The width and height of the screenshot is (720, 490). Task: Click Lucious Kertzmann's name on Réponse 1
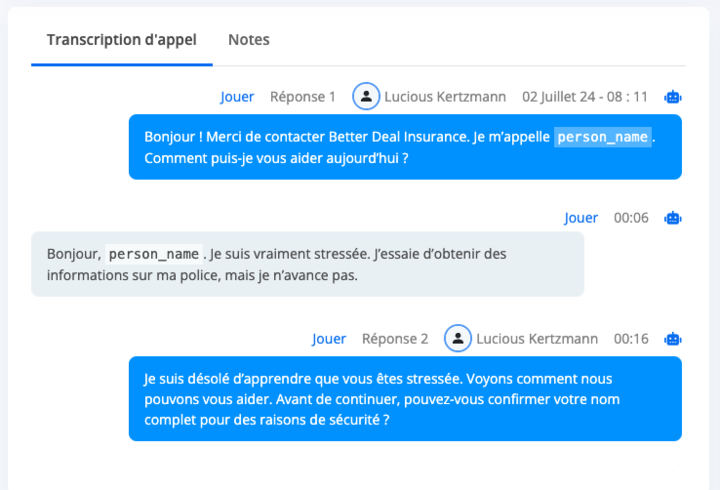(x=445, y=97)
